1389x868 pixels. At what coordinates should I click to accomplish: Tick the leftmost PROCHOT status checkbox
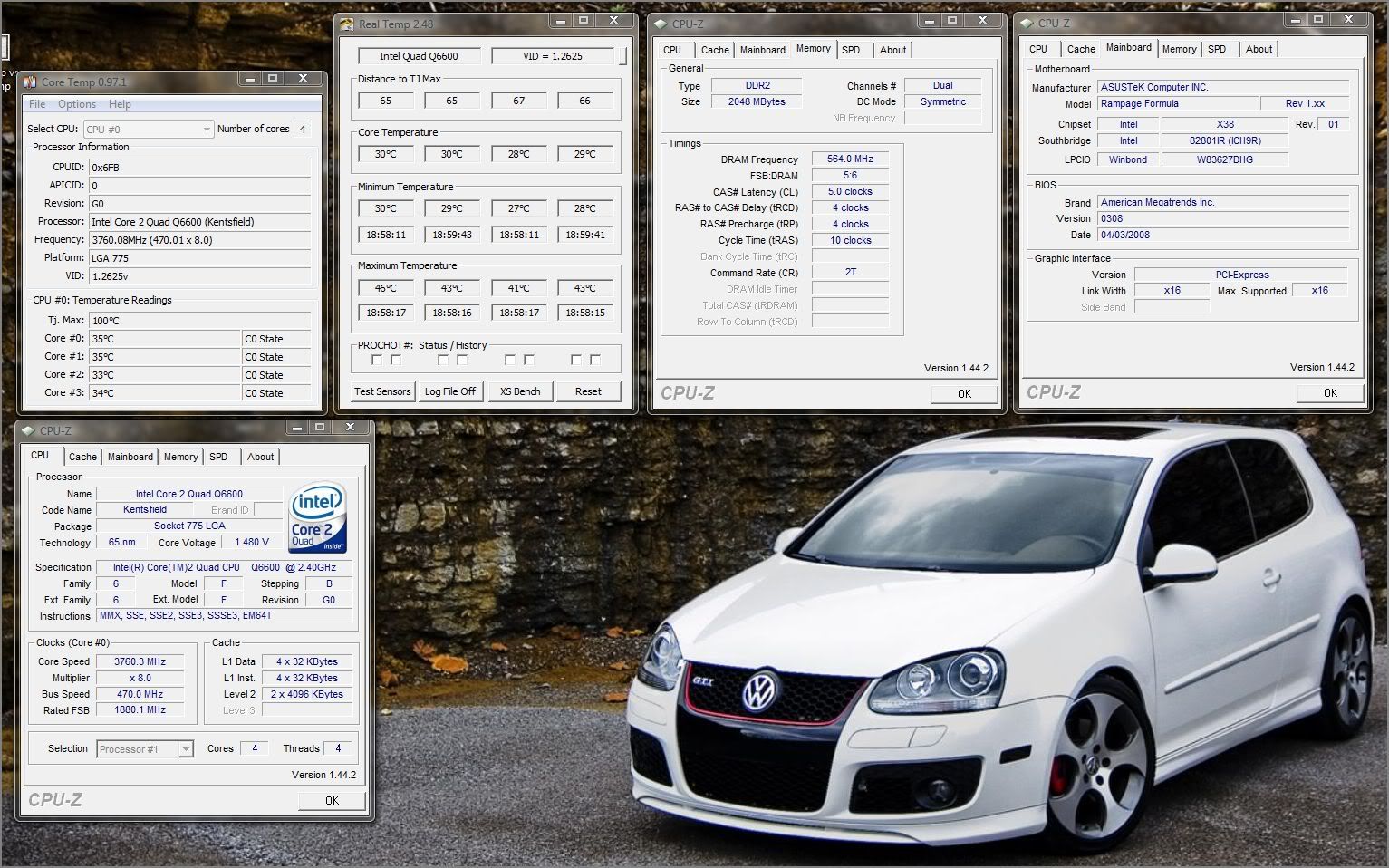(377, 360)
